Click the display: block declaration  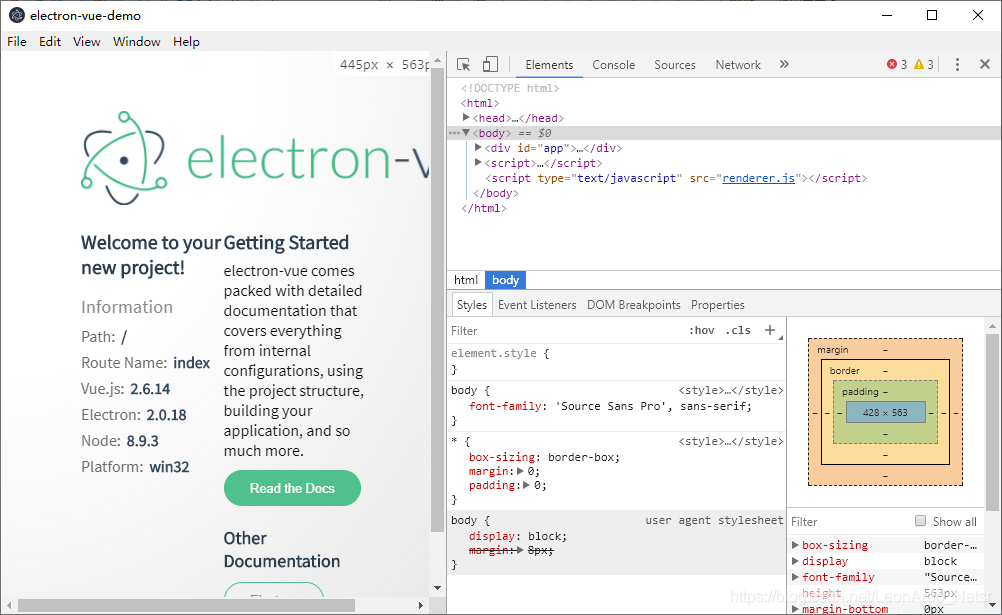(518, 536)
